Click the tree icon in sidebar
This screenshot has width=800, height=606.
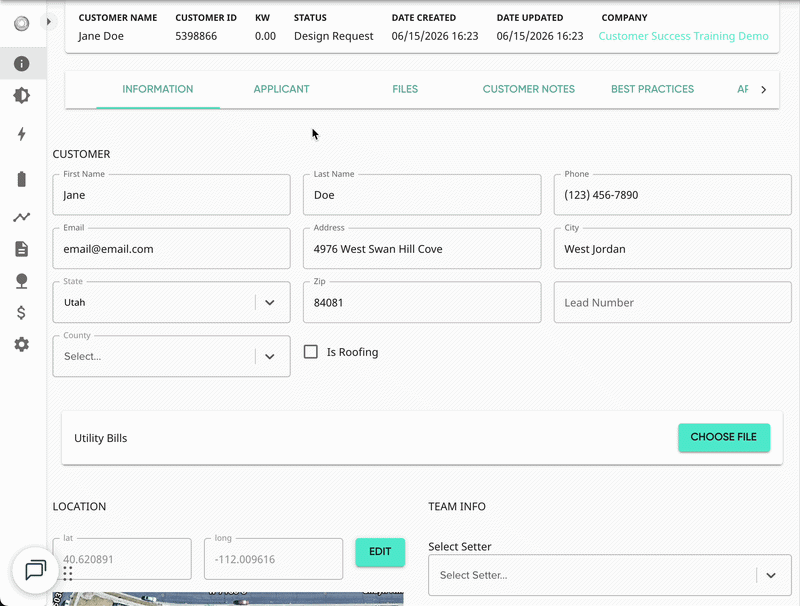[21, 281]
